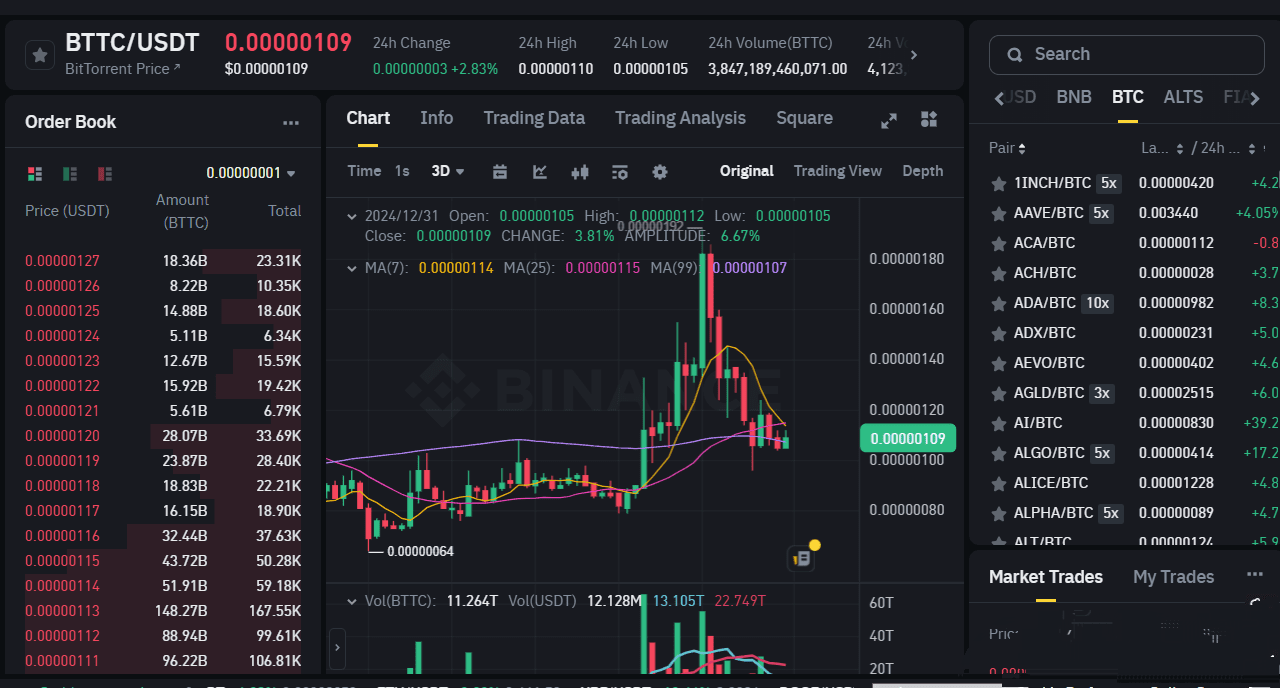Click the 0.00000113 ask price row
The width and height of the screenshot is (1280, 688).
tap(163, 611)
